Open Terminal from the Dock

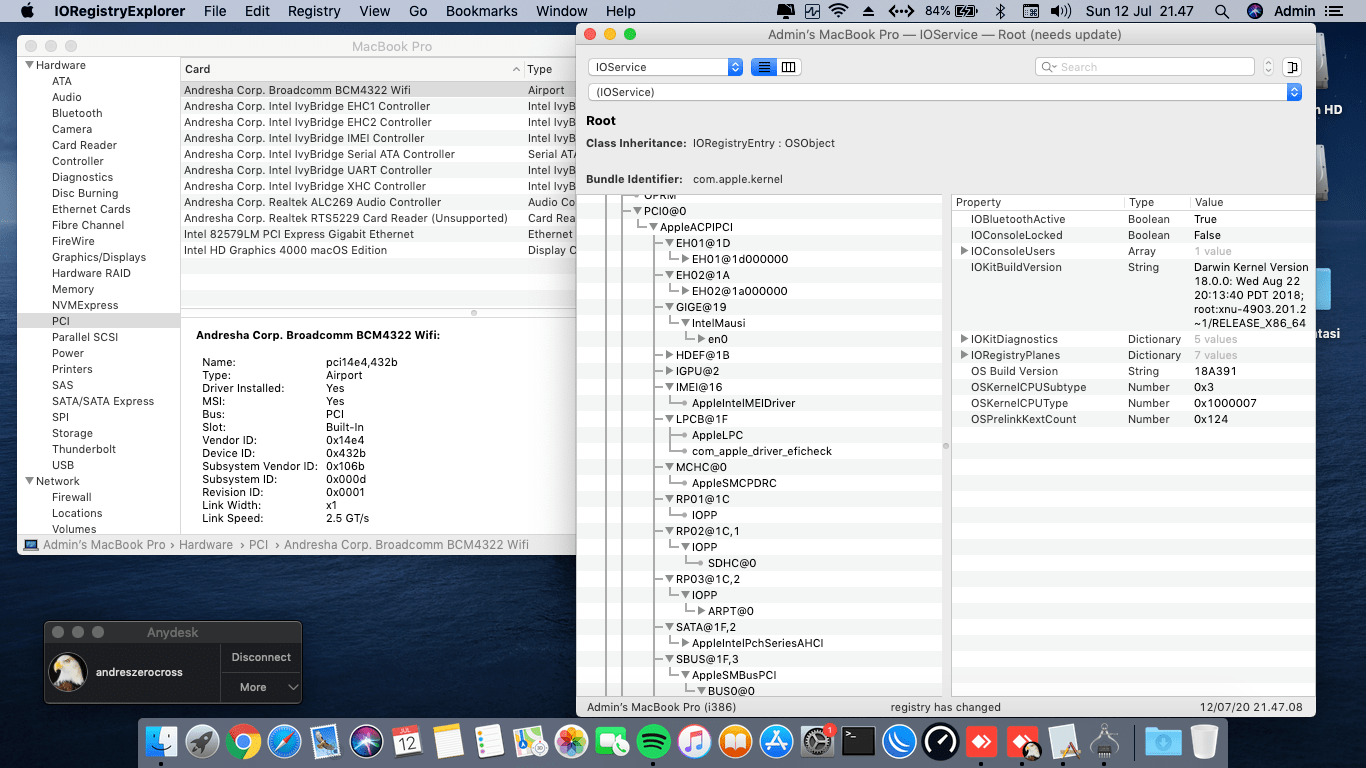tap(858, 742)
